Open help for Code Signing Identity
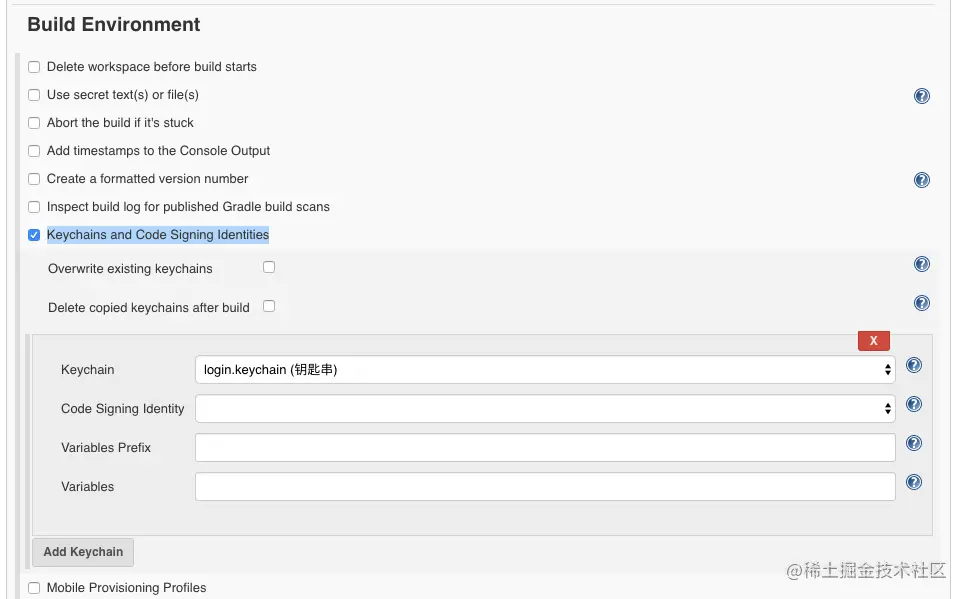 point(913,405)
